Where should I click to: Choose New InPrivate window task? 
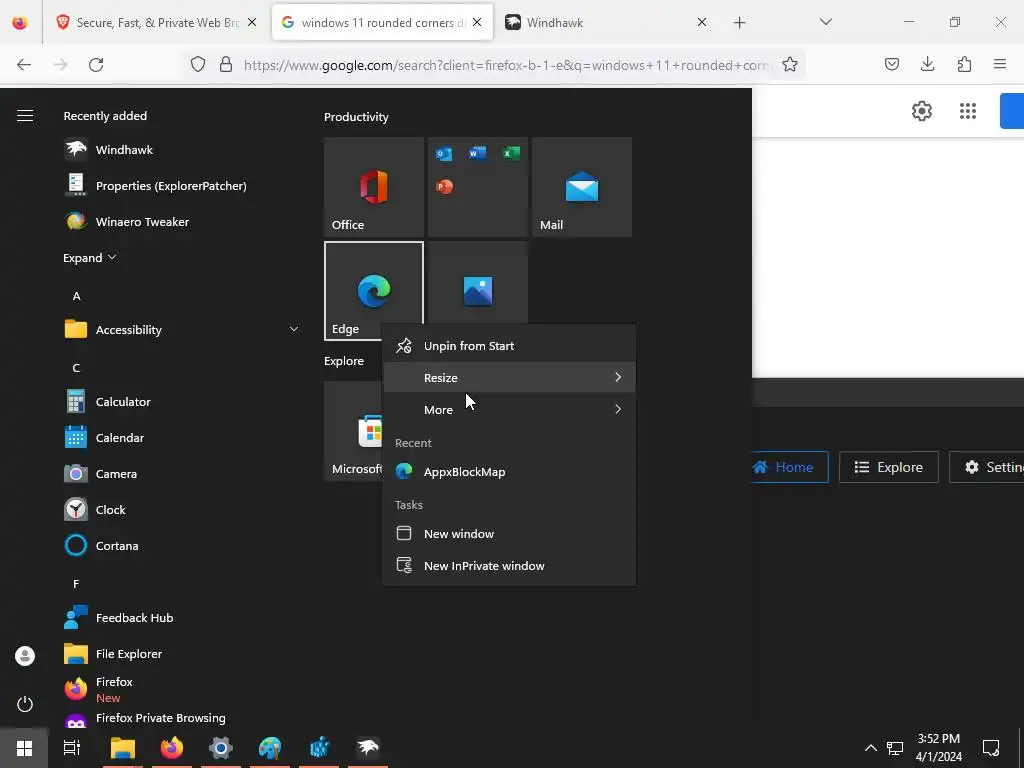[509, 566]
